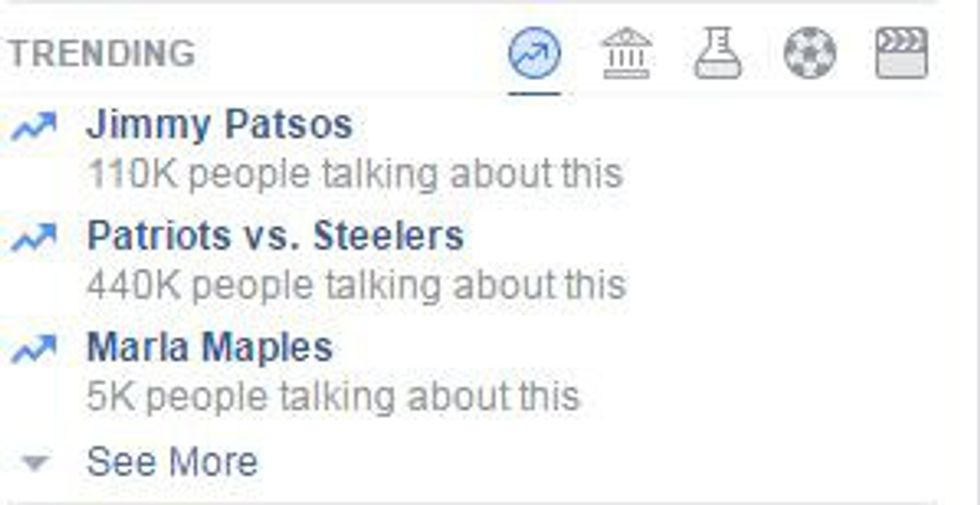Click the underline below Top Trends tab
980x505 pixels.
coord(534,92)
